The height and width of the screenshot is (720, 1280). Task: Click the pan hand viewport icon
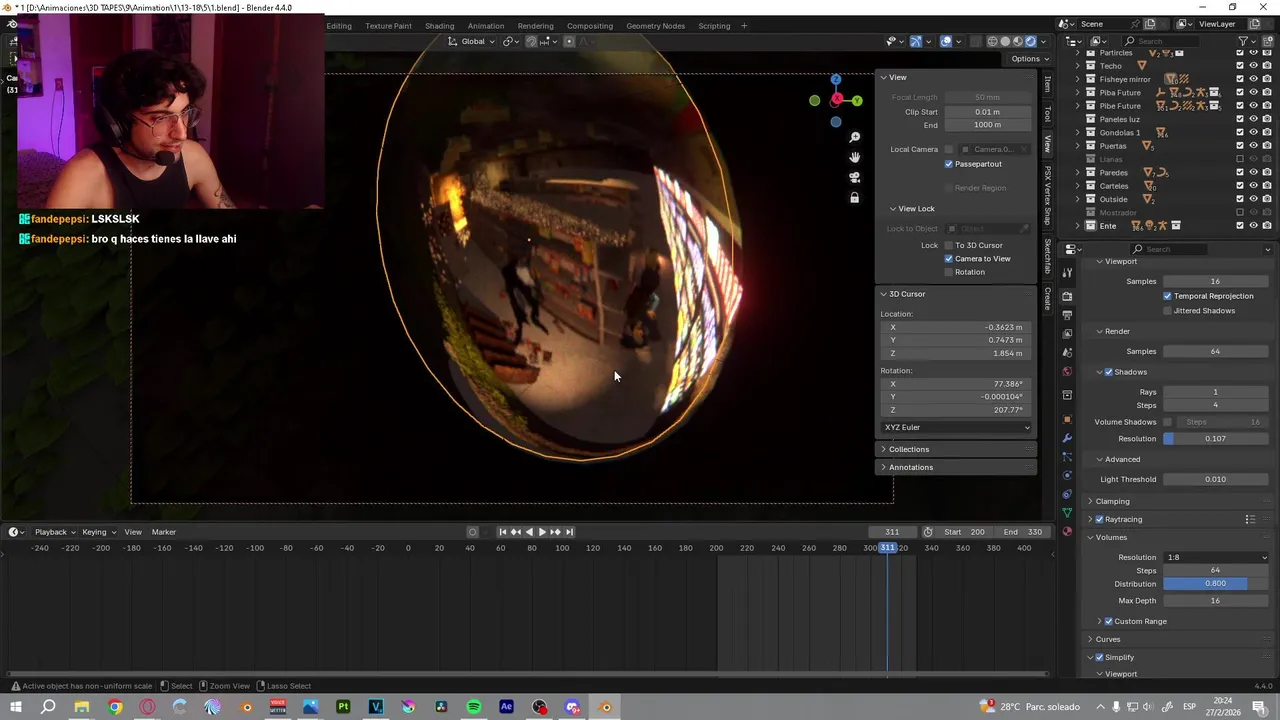click(x=855, y=157)
